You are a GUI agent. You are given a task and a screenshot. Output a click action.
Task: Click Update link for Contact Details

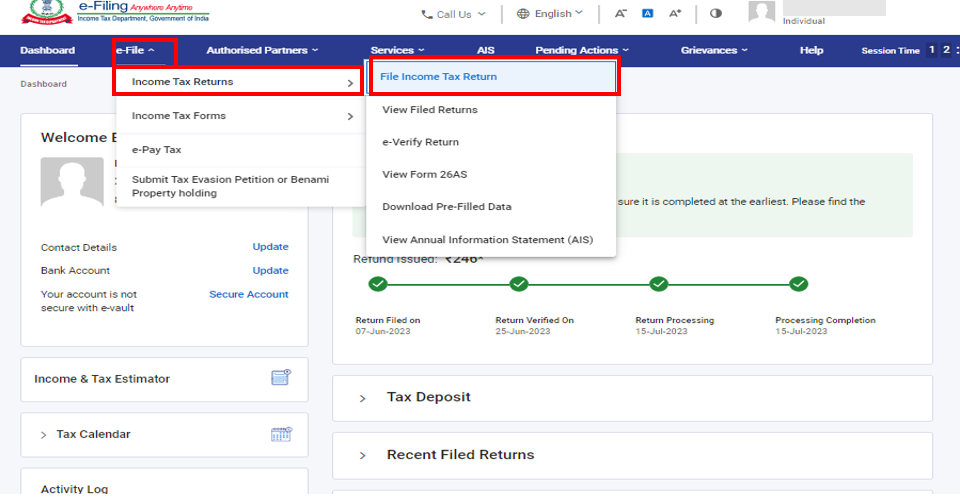tap(270, 247)
